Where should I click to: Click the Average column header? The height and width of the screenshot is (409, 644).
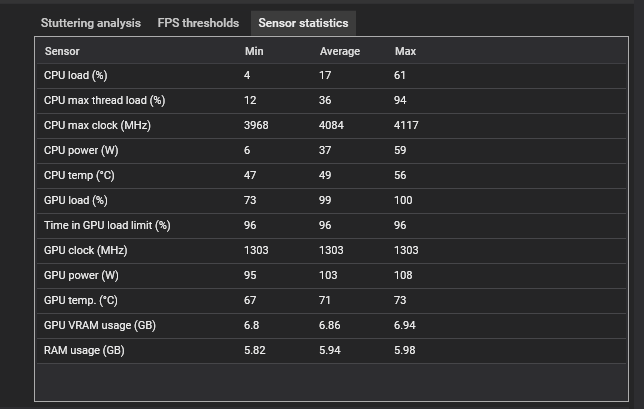[340, 51]
